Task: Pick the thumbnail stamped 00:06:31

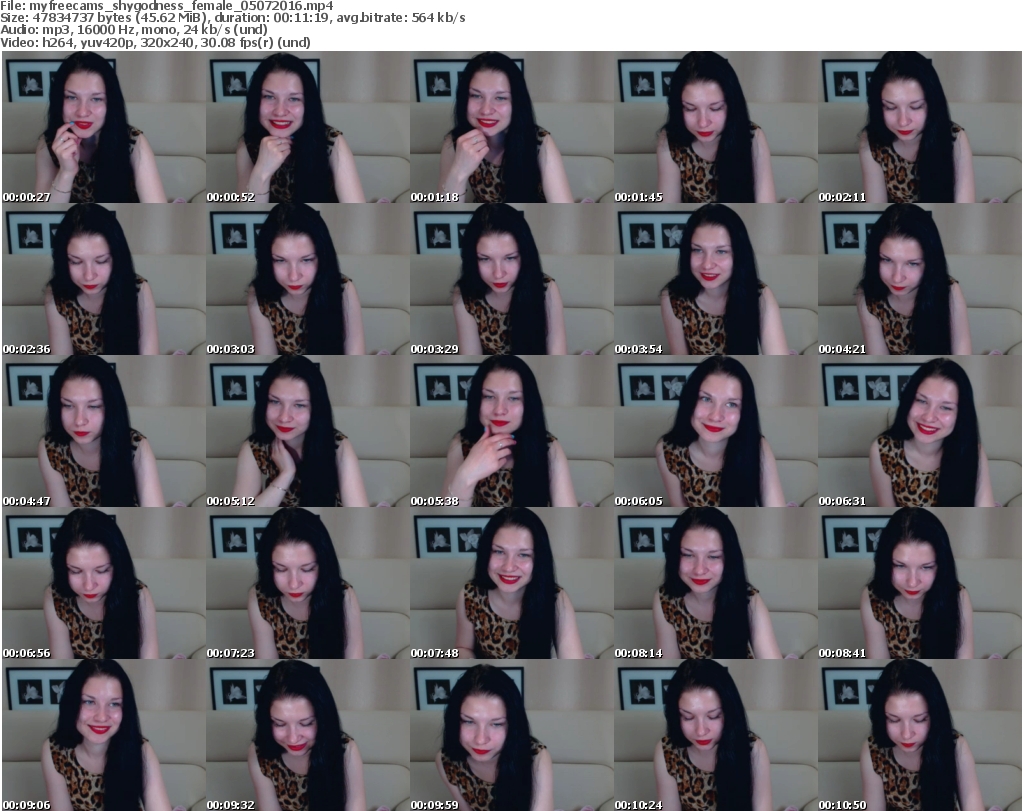Action: 920,432
